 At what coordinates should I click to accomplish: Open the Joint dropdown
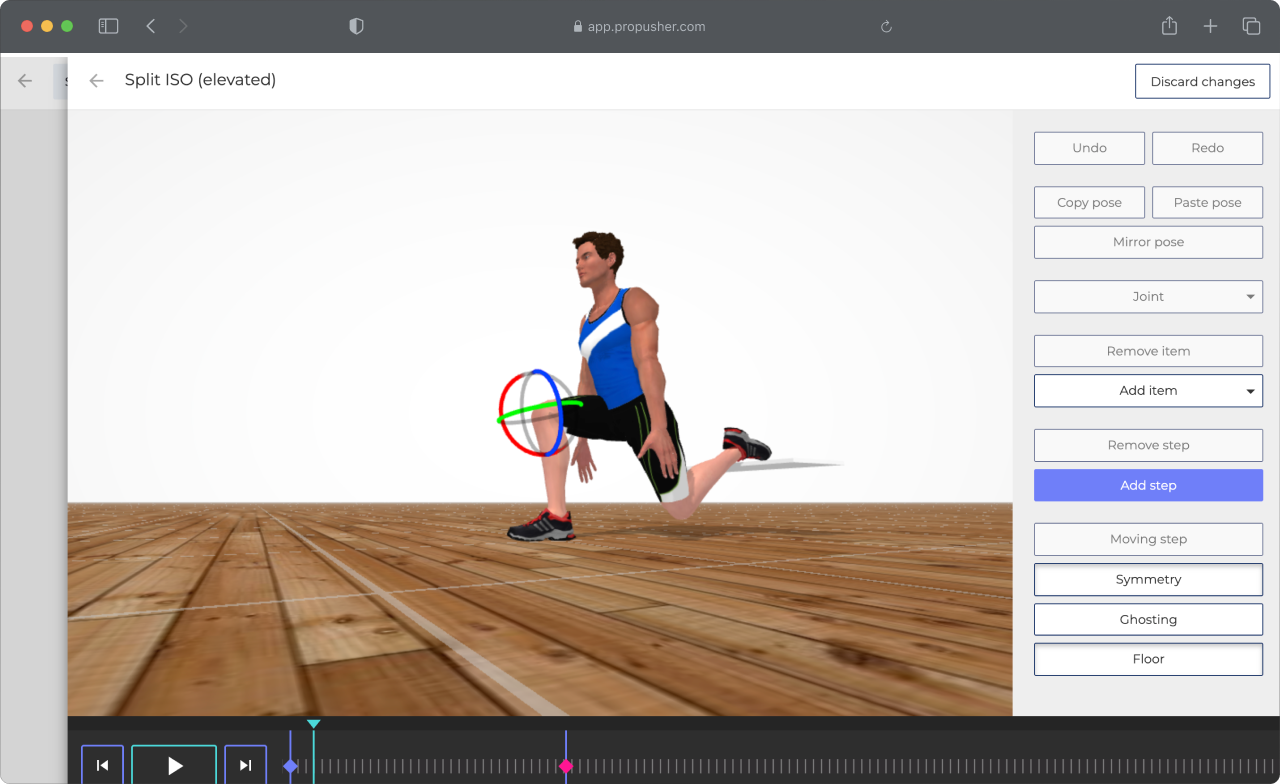coord(1148,297)
